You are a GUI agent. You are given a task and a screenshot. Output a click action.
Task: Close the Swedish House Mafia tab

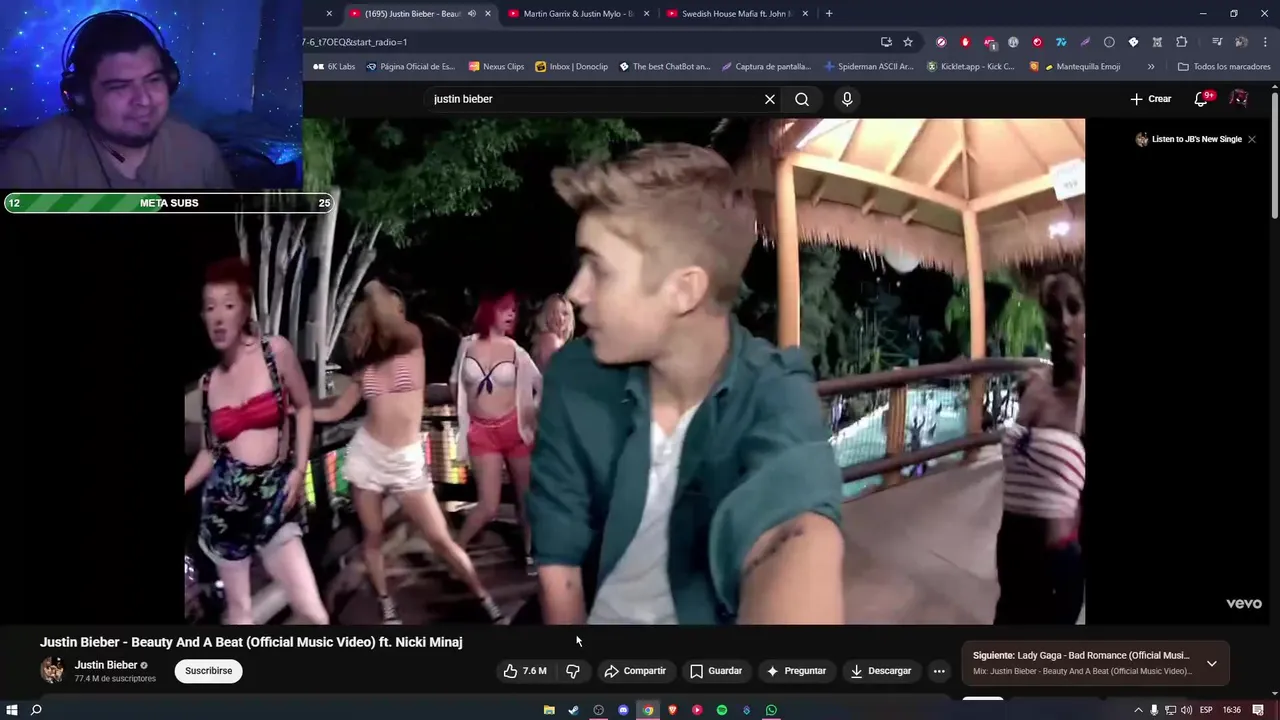tap(805, 13)
